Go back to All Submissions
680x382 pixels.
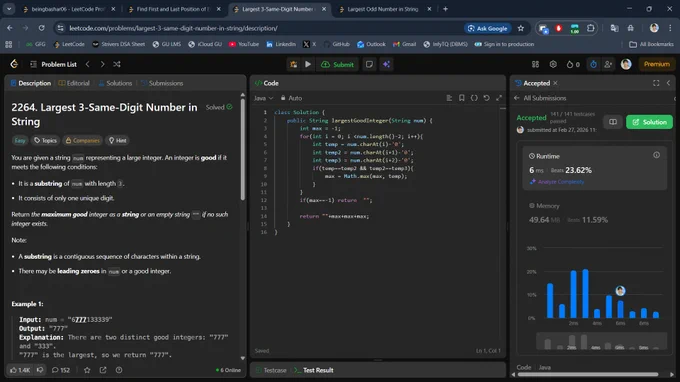(540, 98)
